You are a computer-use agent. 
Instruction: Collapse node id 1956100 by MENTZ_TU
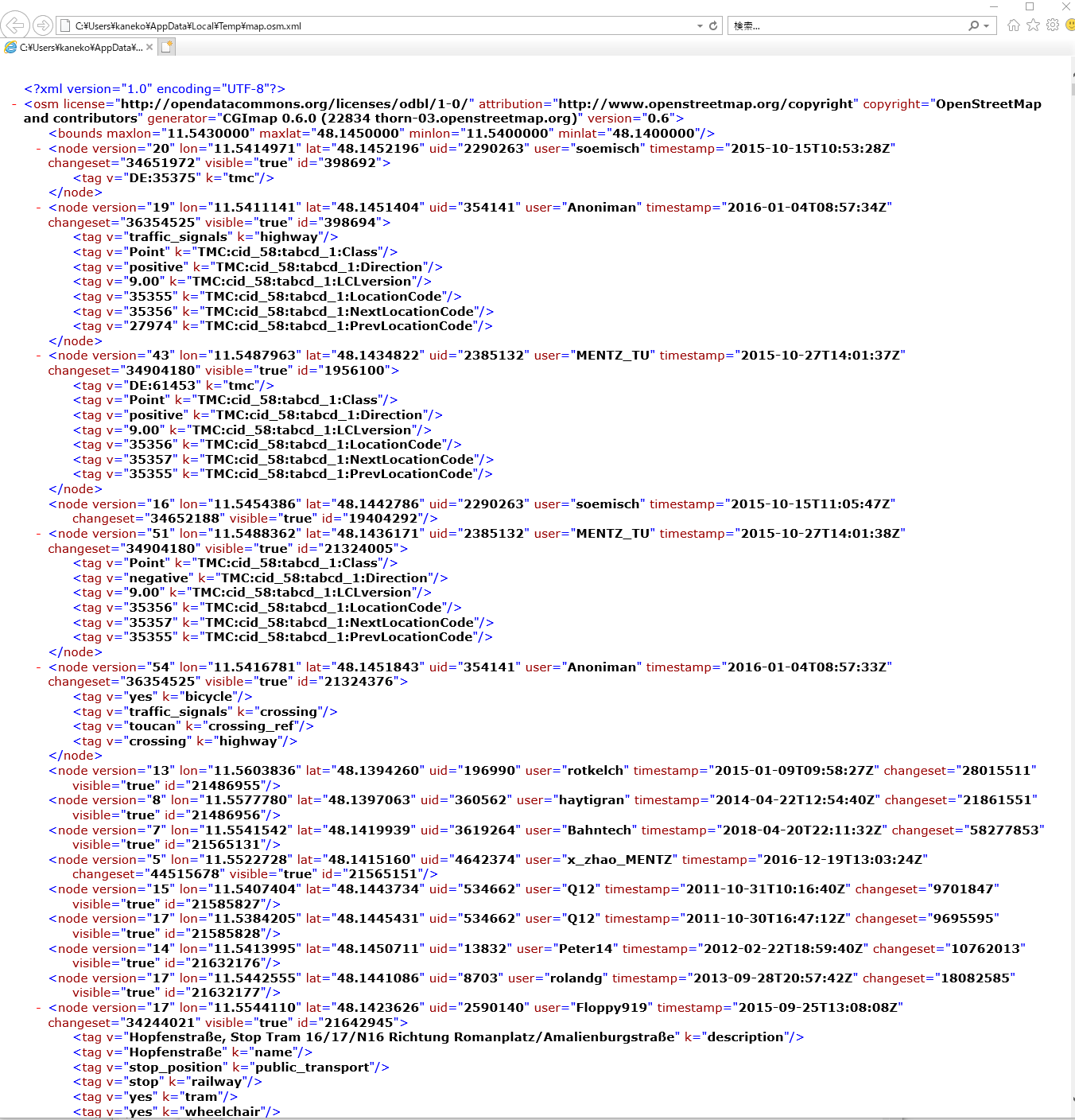pyautogui.click(x=39, y=356)
